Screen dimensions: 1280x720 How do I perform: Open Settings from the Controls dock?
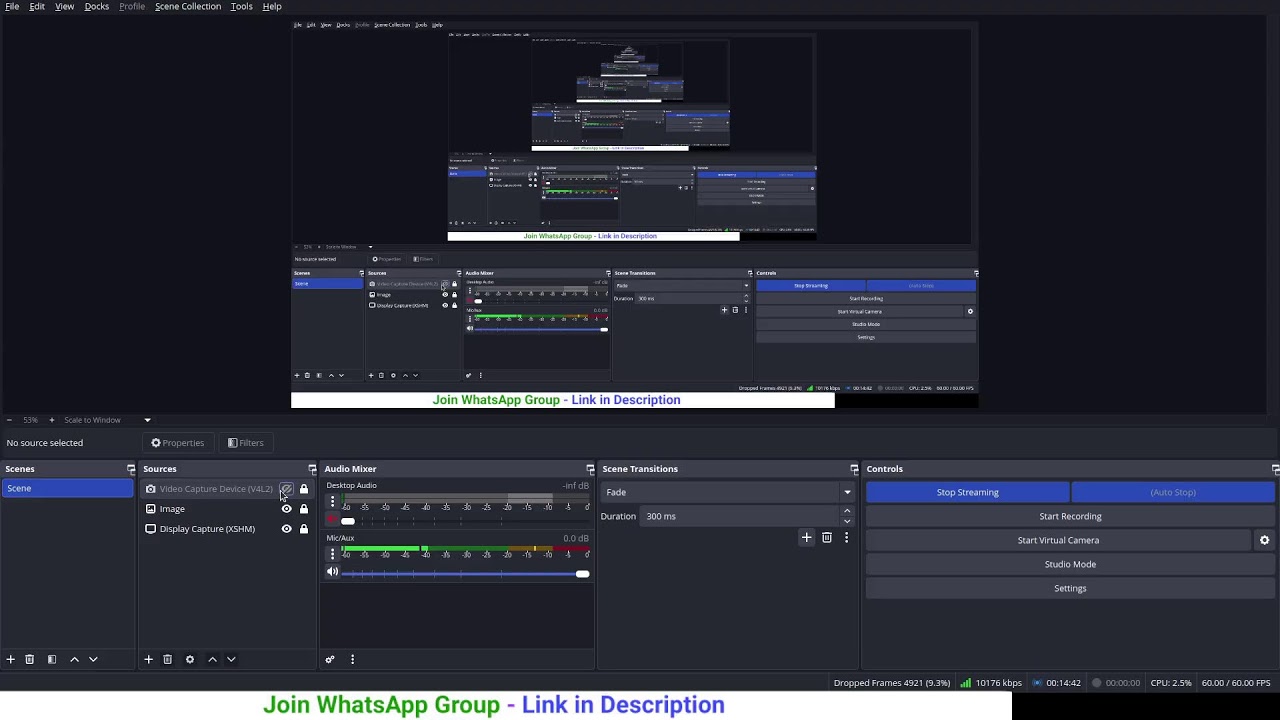[1070, 588]
